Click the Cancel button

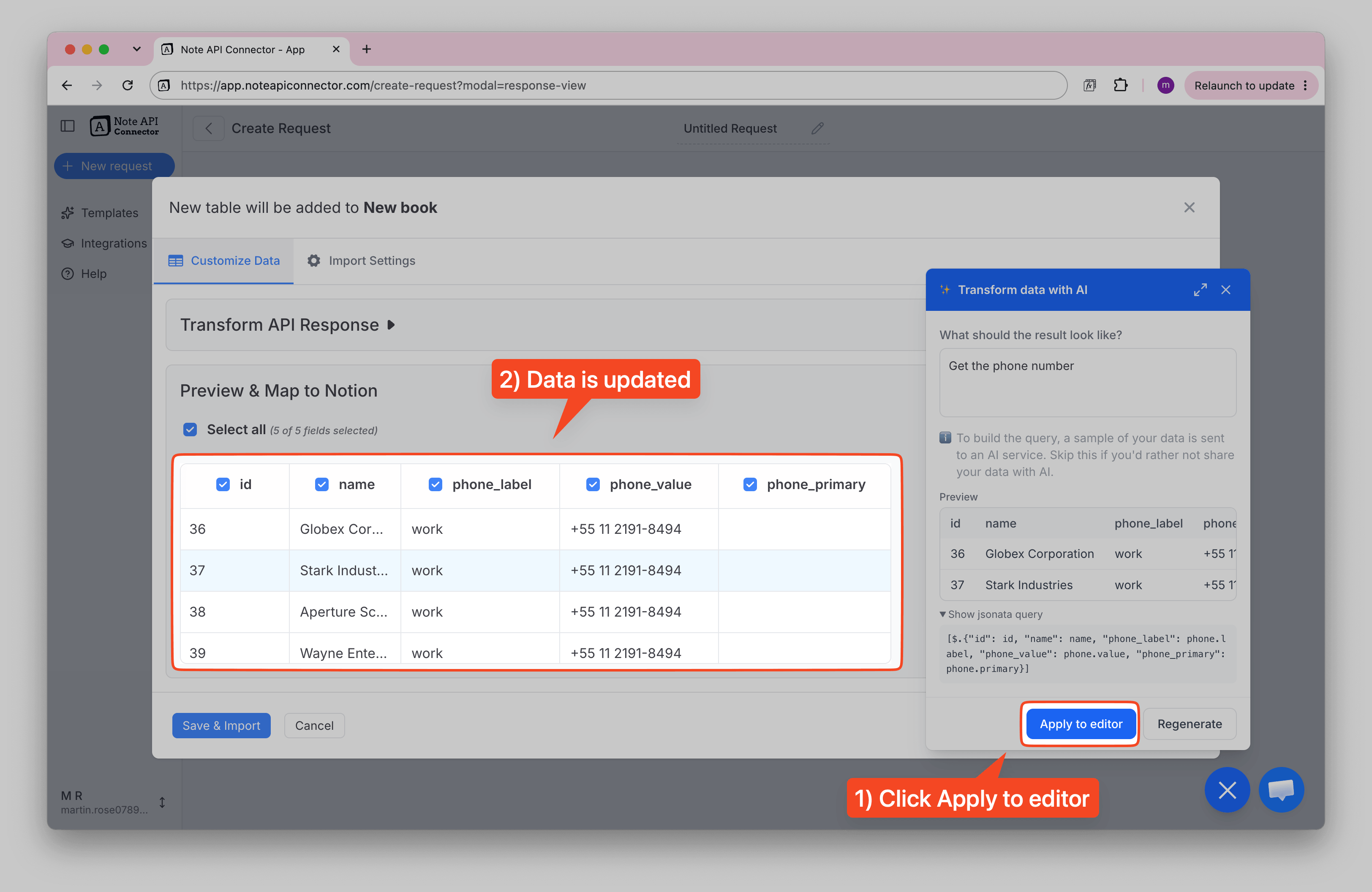314,726
